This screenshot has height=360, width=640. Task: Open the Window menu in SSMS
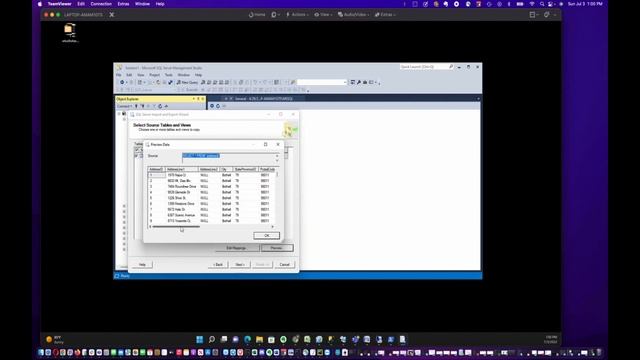184,75
